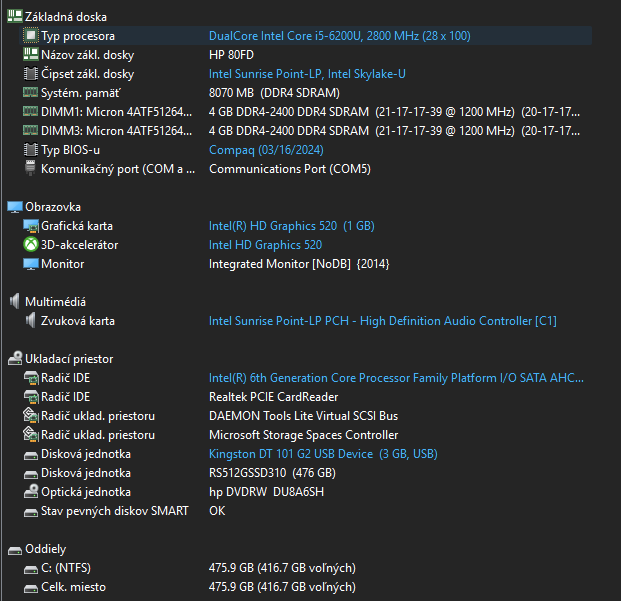Click the SMART status OK value
Viewport: 621px width, 601px height.
pyautogui.click(x=217, y=511)
